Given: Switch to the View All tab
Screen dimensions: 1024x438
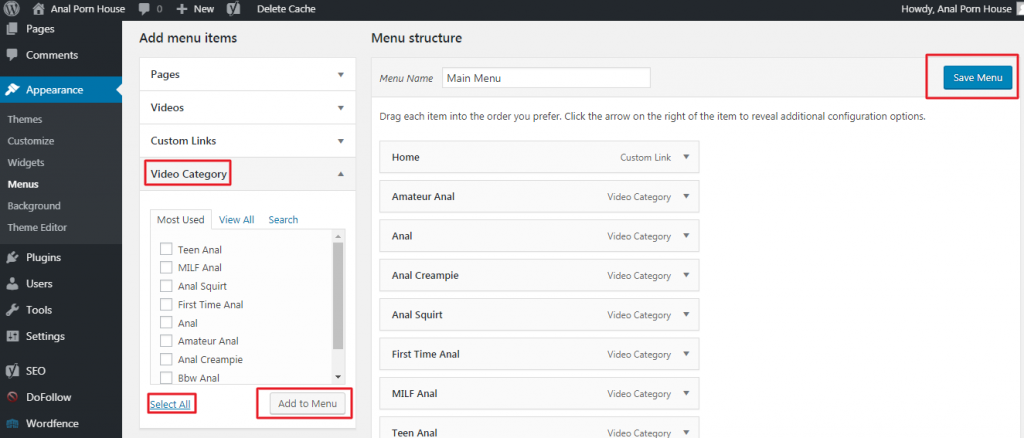Looking at the screenshot, I should pyautogui.click(x=236, y=220).
